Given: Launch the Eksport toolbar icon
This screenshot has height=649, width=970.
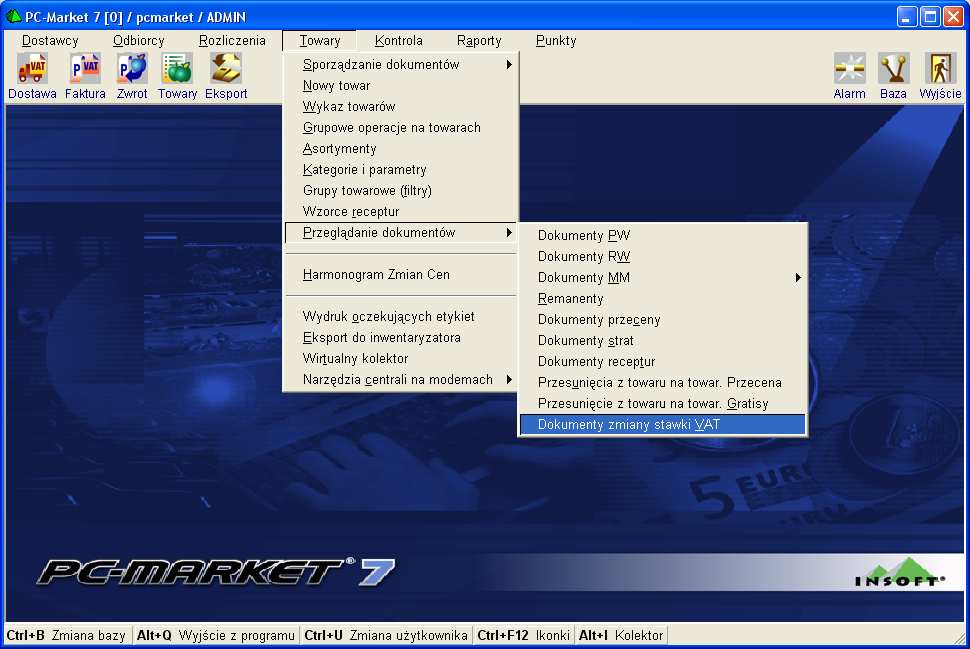Looking at the screenshot, I should pyautogui.click(x=226, y=76).
